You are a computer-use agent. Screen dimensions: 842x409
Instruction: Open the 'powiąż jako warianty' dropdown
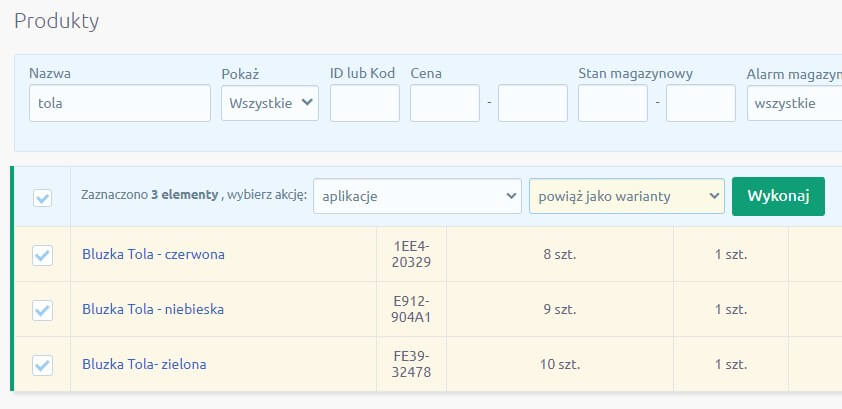(627, 196)
